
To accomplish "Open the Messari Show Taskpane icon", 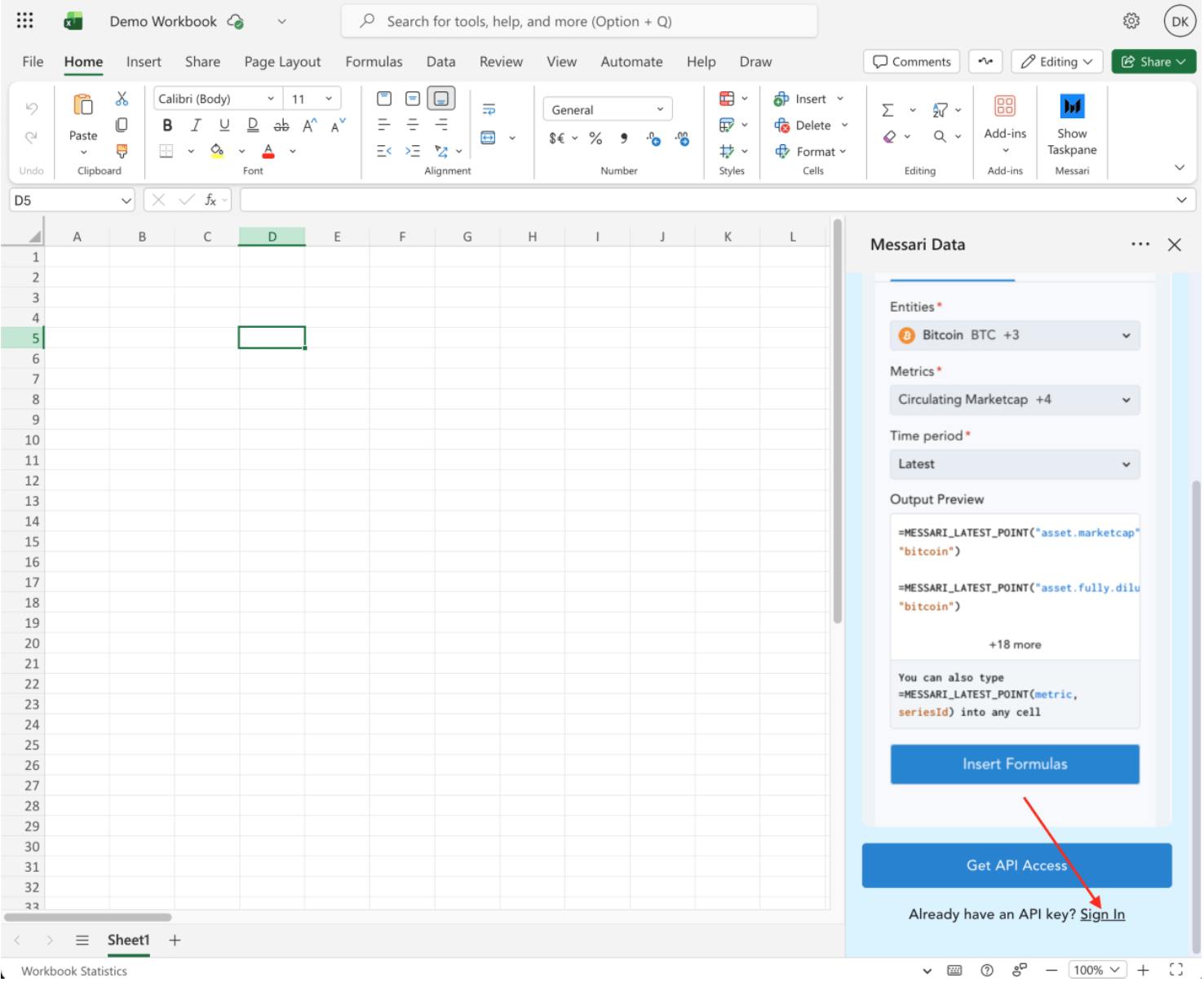I will coord(1071,108).
